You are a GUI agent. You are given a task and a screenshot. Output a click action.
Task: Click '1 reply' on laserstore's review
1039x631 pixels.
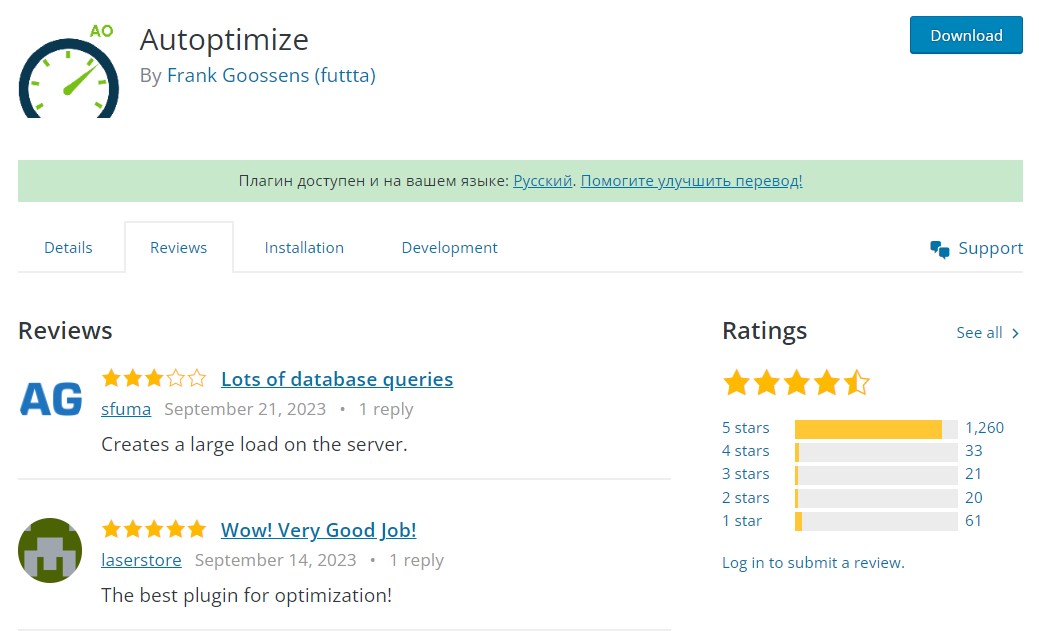(x=416, y=561)
